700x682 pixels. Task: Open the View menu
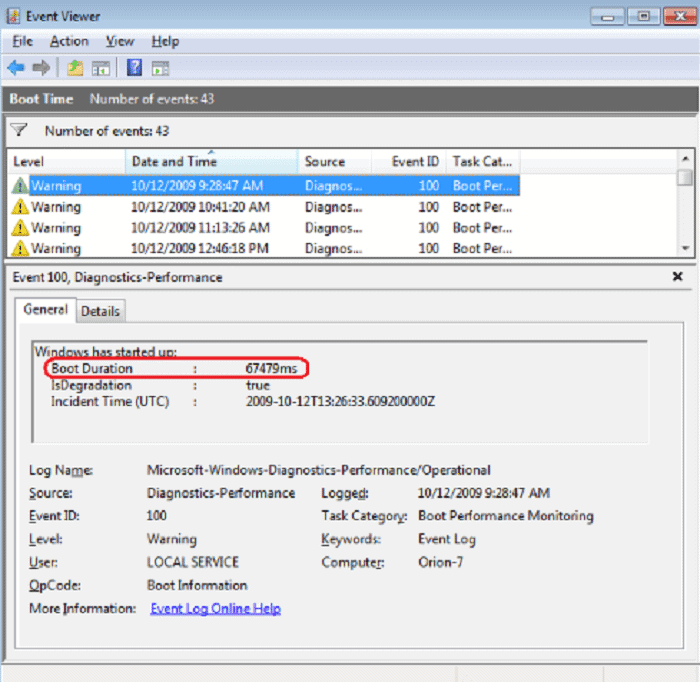coord(120,41)
